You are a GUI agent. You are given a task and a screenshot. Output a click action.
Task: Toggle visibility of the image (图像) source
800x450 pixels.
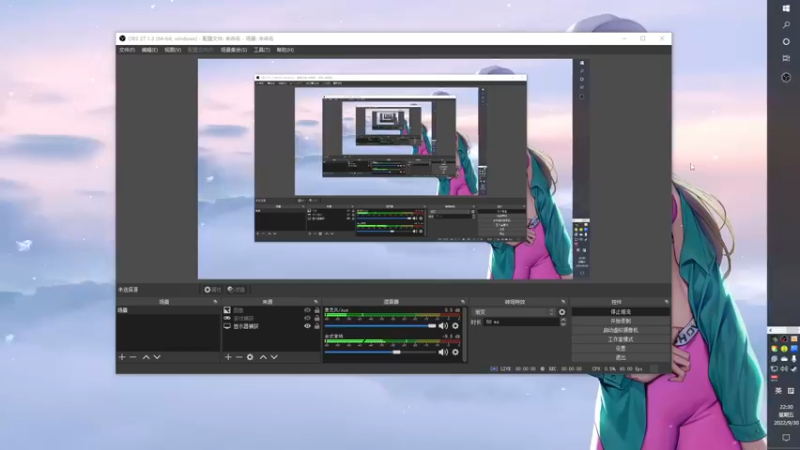click(307, 310)
